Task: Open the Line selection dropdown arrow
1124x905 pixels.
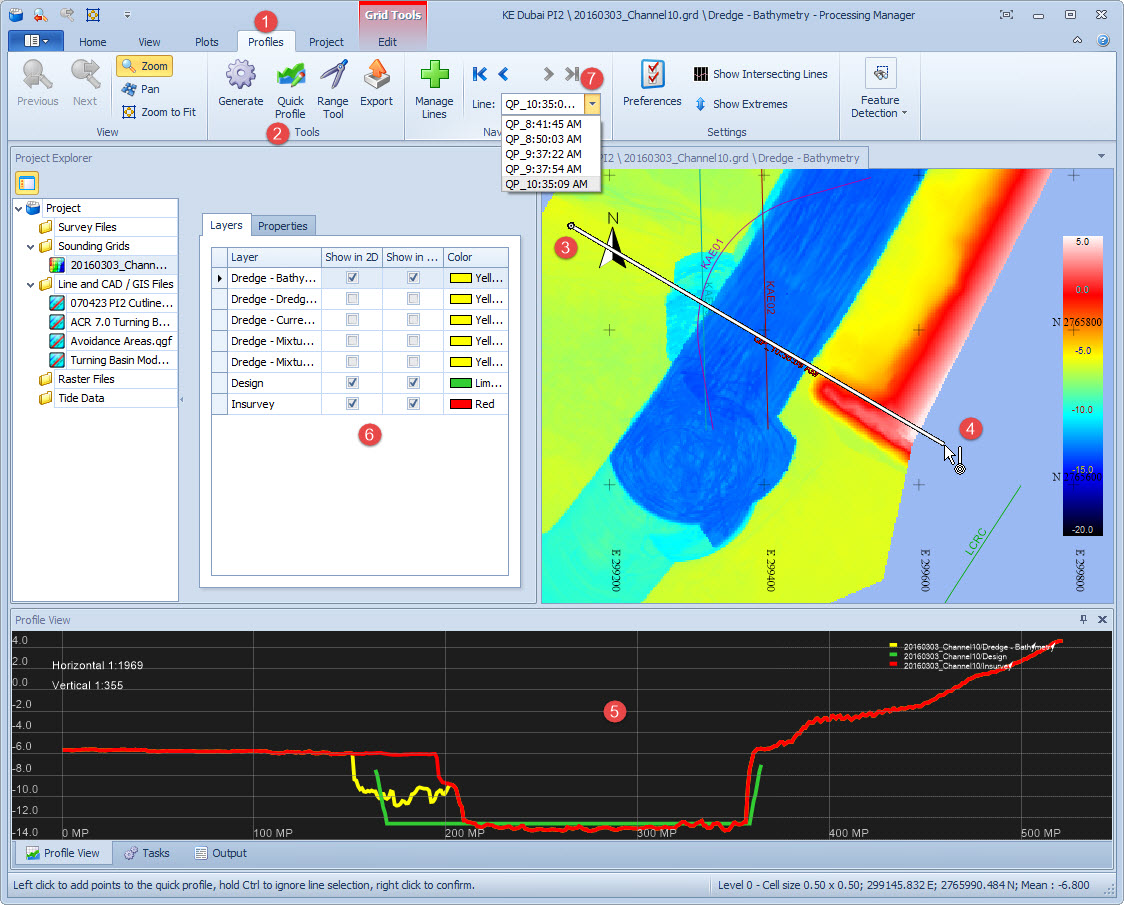Action: pyautogui.click(x=593, y=104)
